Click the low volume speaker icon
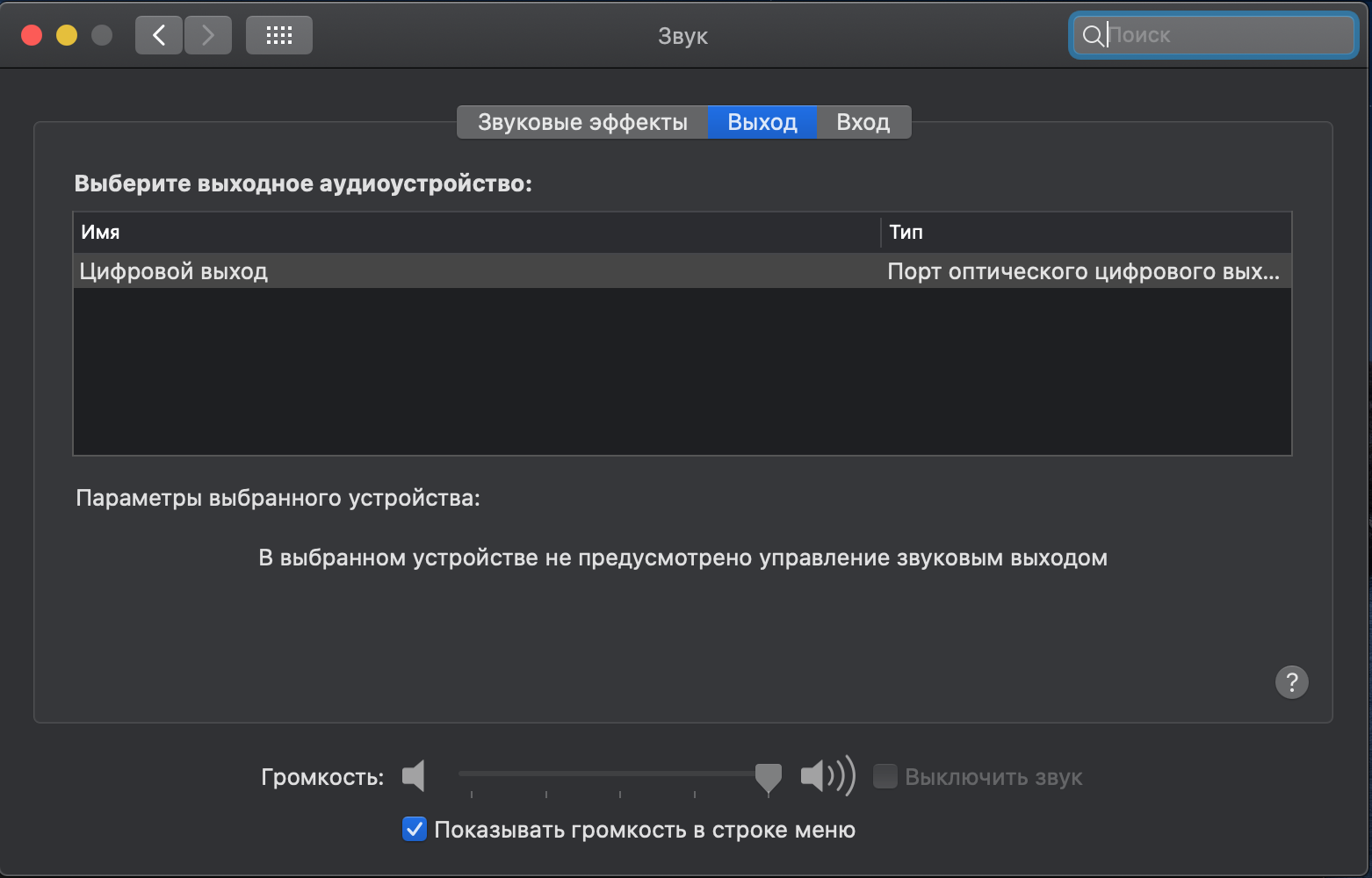Viewport: 1372px width, 878px height. [x=414, y=776]
